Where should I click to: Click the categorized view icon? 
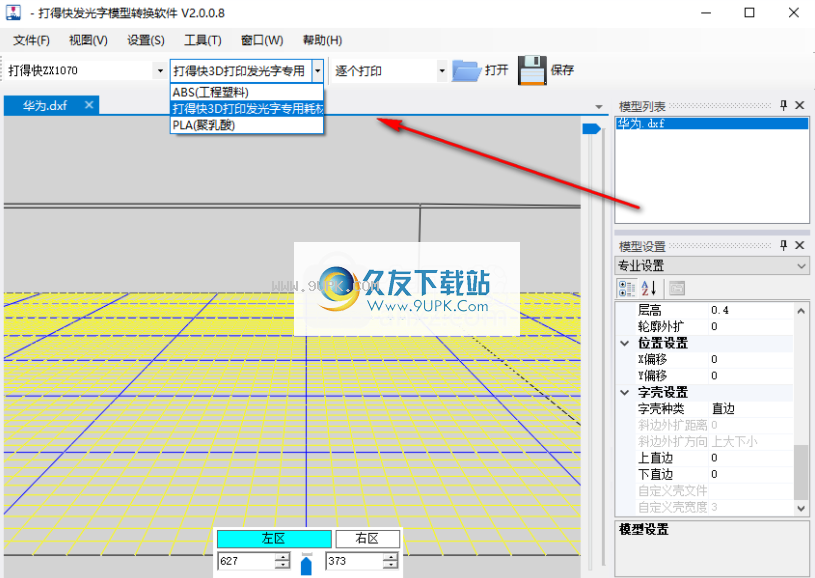tap(627, 288)
